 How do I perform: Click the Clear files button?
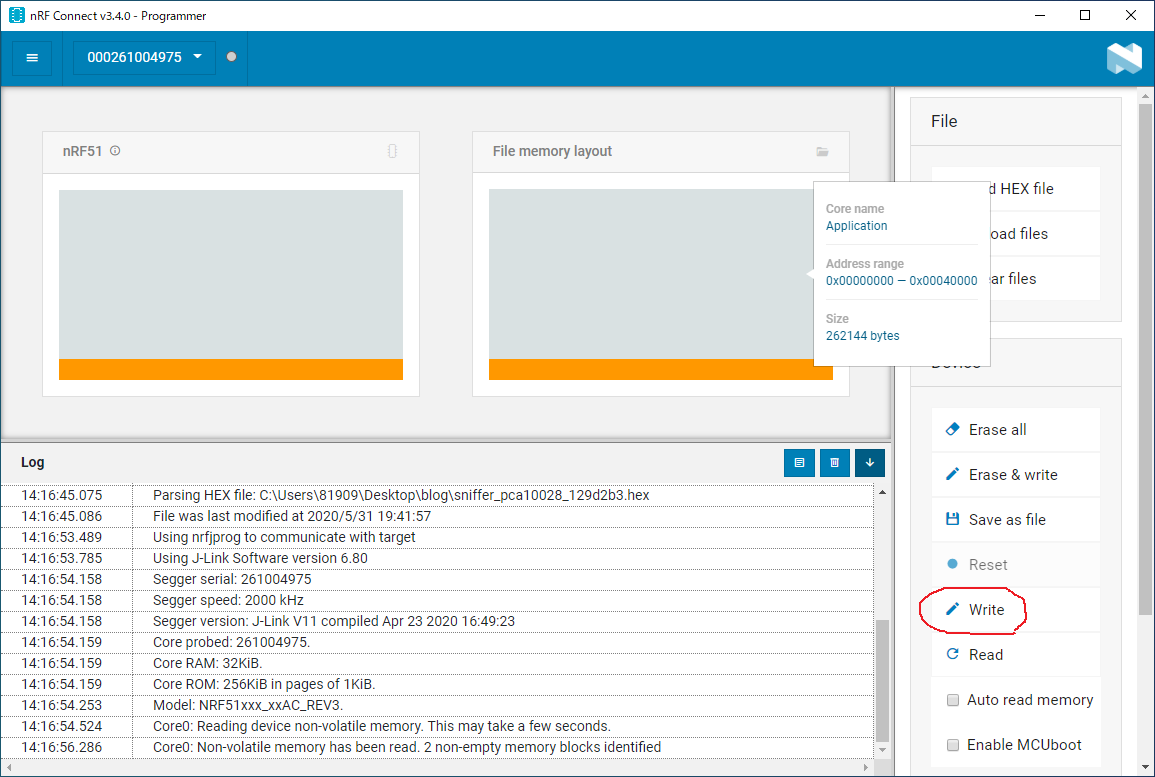[1045, 278]
